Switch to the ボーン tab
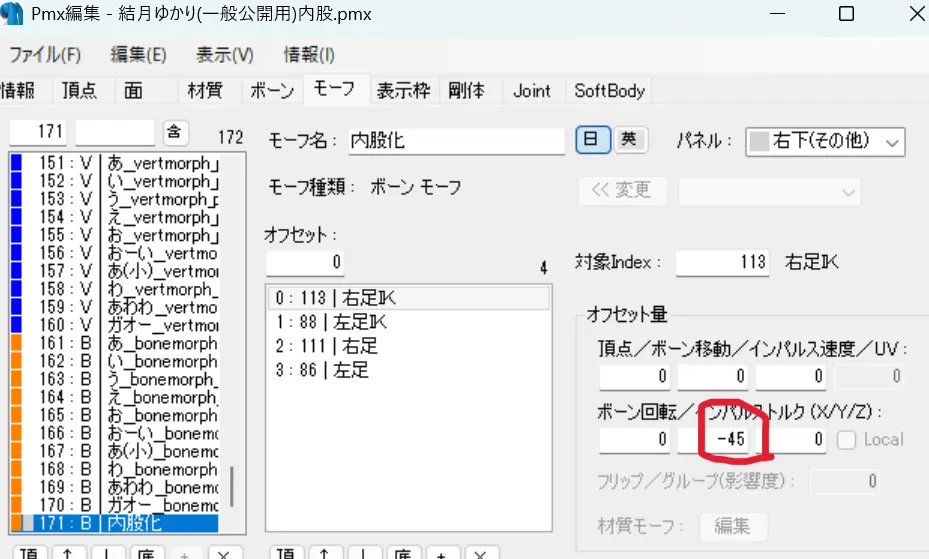The width and height of the screenshot is (929, 559). pyautogui.click(x=273, y=91)
